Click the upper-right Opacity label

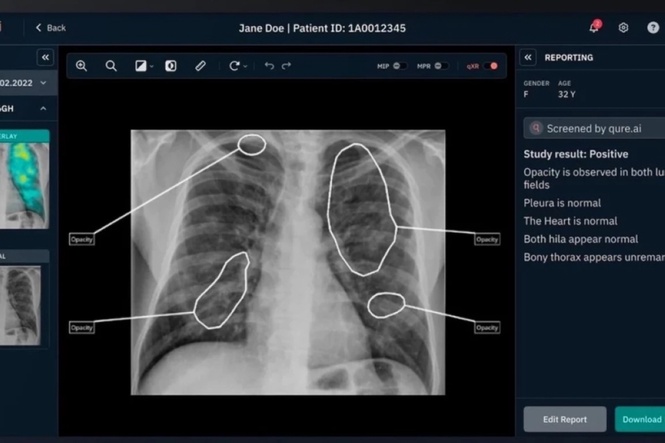487,240
